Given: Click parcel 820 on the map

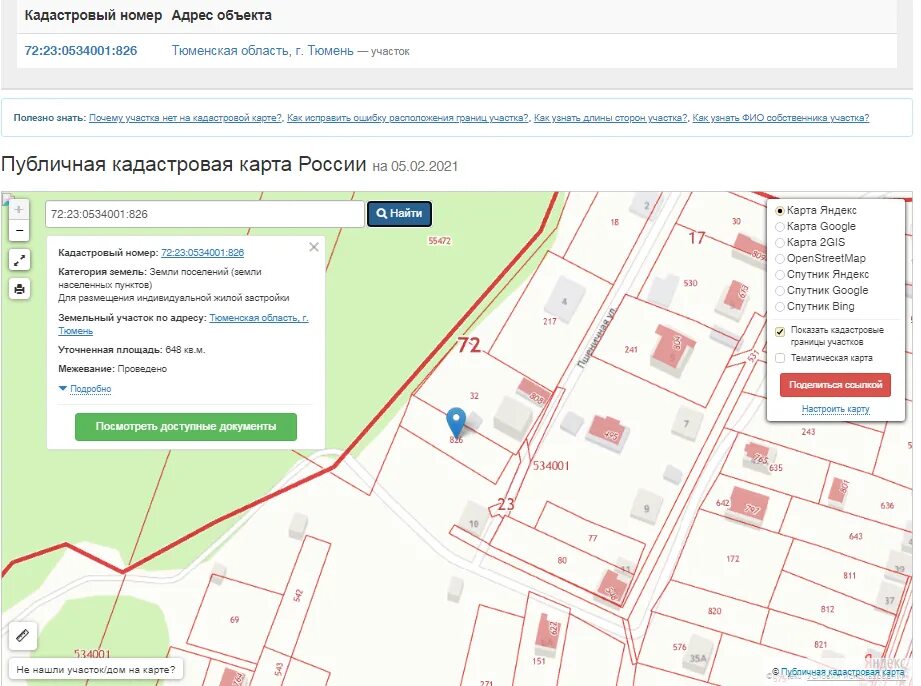Looking at the screenshot, I should (714, 611).
